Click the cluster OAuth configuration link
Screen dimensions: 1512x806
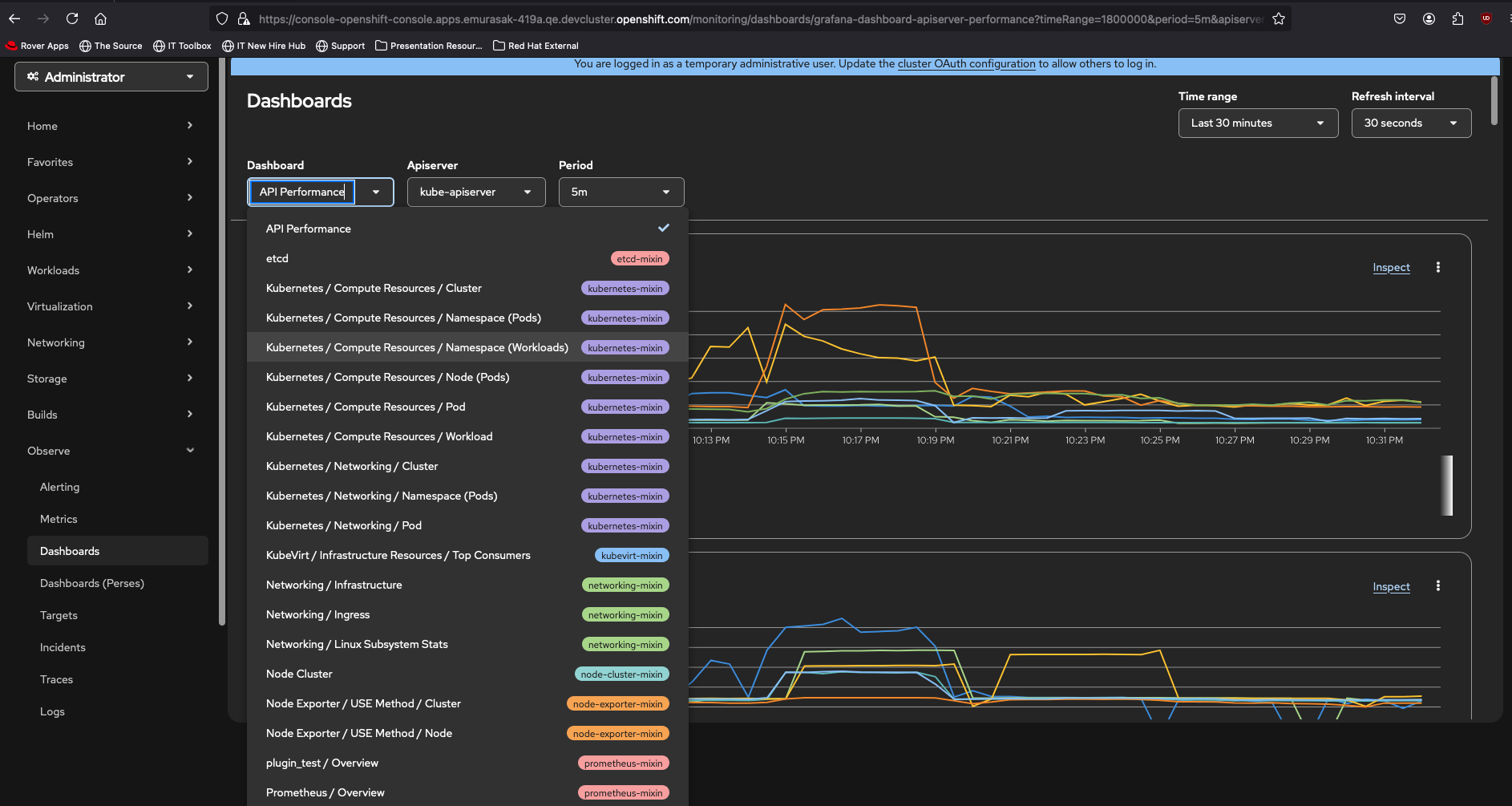point(966,64)
